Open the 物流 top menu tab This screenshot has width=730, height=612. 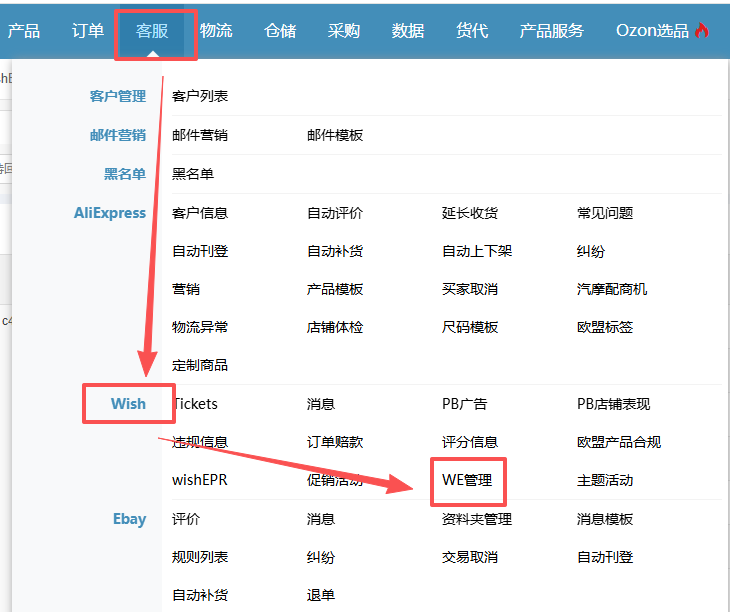(216, 31)
